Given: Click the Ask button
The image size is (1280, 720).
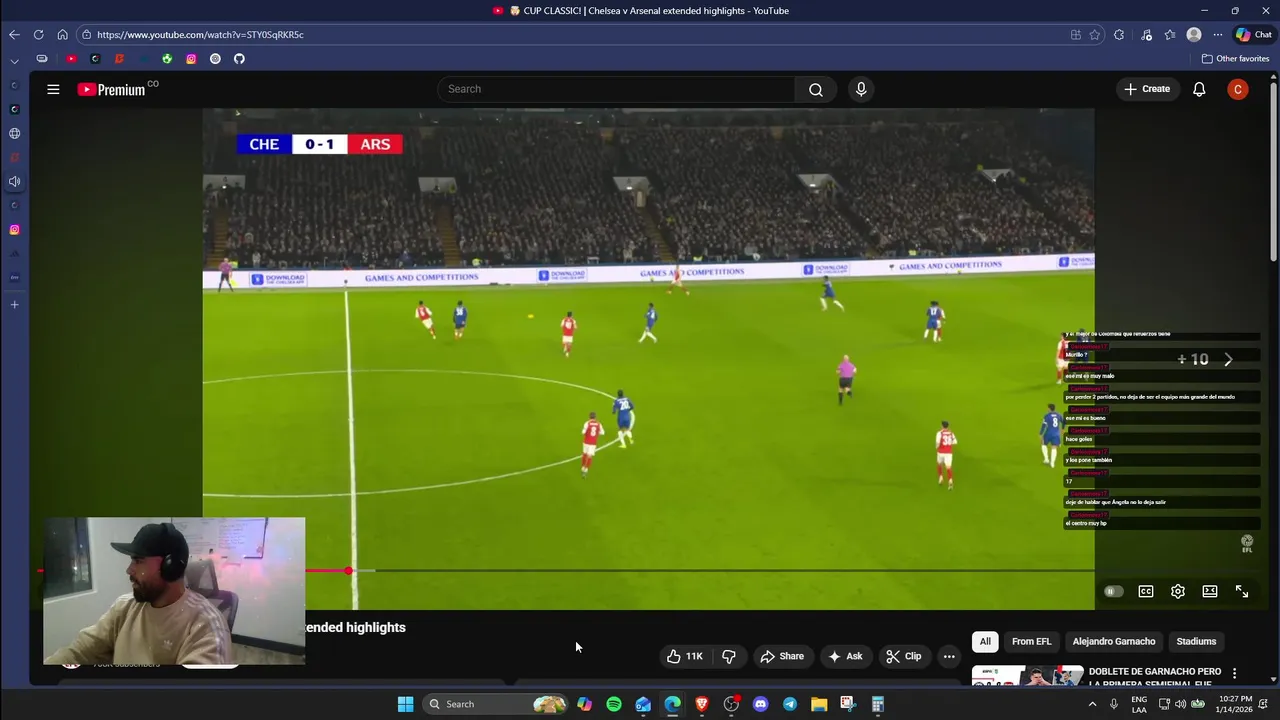Looking at the screenshot, I should pos(845,656).
